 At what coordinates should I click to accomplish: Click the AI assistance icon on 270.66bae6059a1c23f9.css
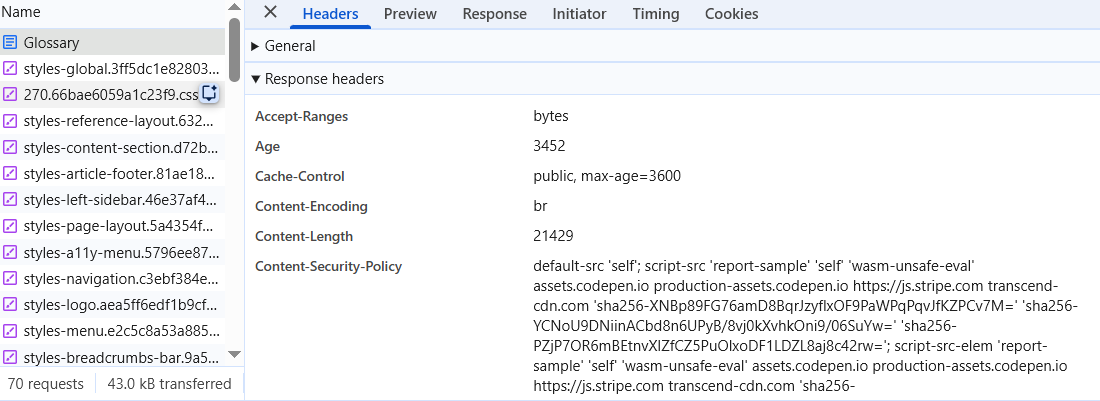pyautogui.click(x=210, y=93)
